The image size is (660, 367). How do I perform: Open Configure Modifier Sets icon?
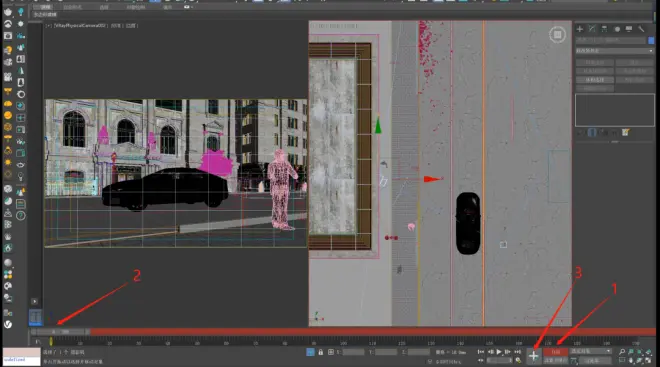click(625, 133)
